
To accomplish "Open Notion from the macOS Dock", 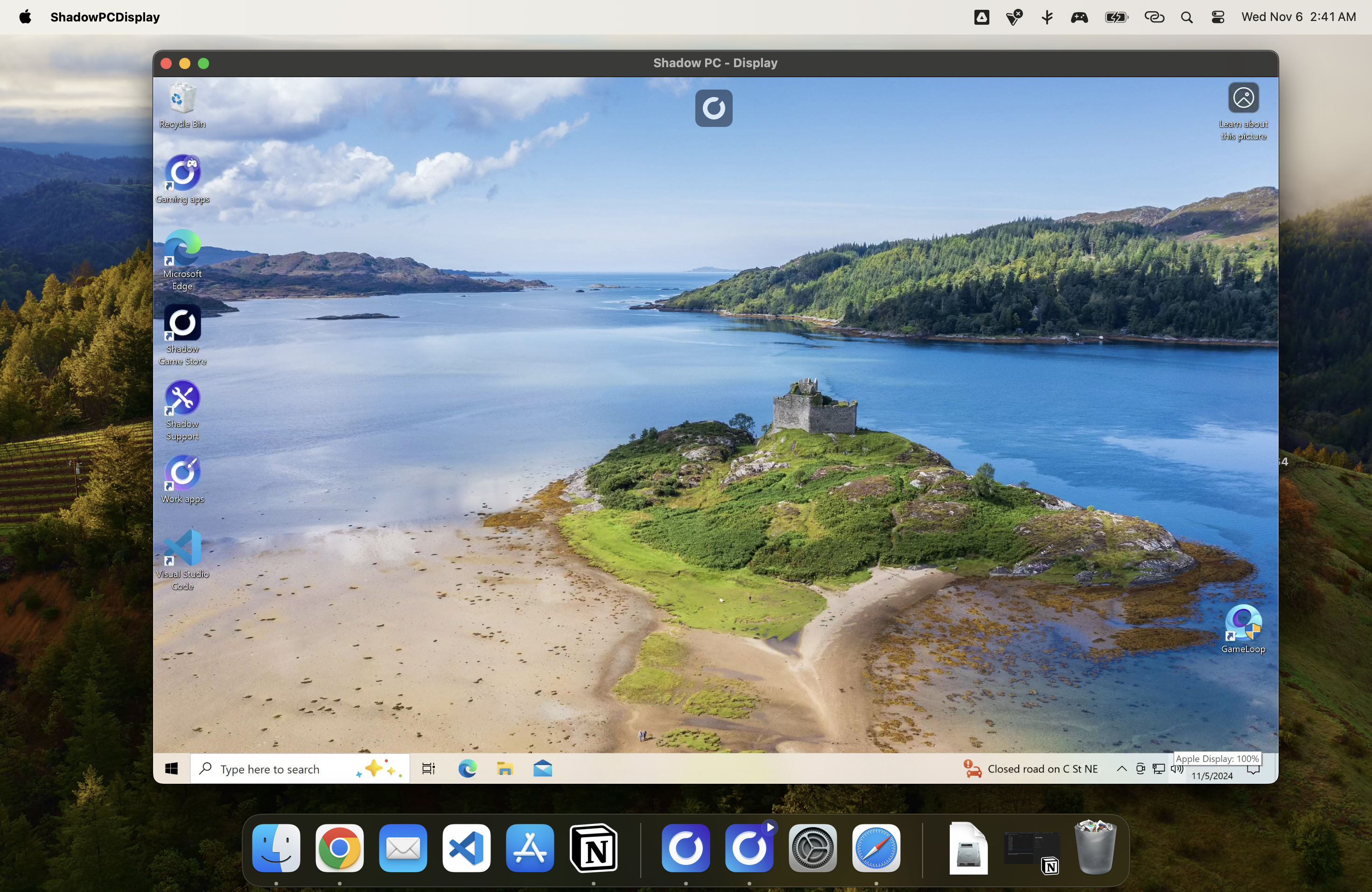I will (x=594, y=848).
